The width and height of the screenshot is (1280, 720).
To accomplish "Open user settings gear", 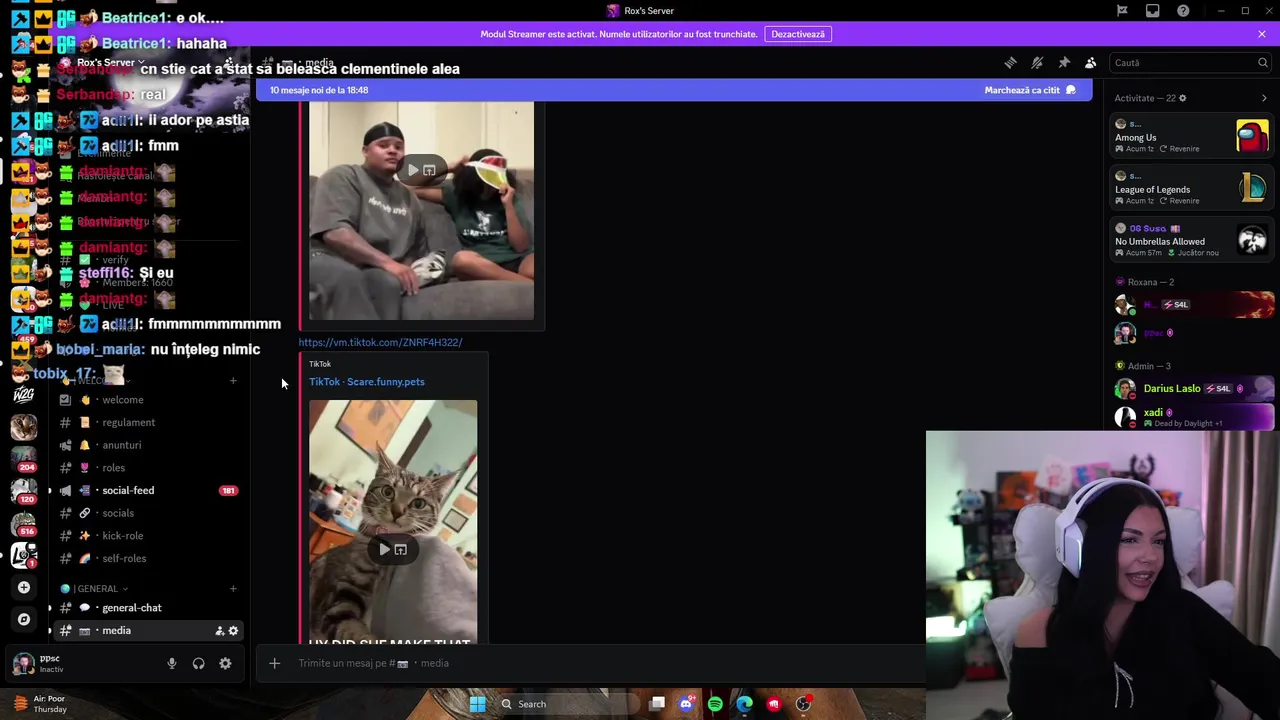I will (225, 664).
